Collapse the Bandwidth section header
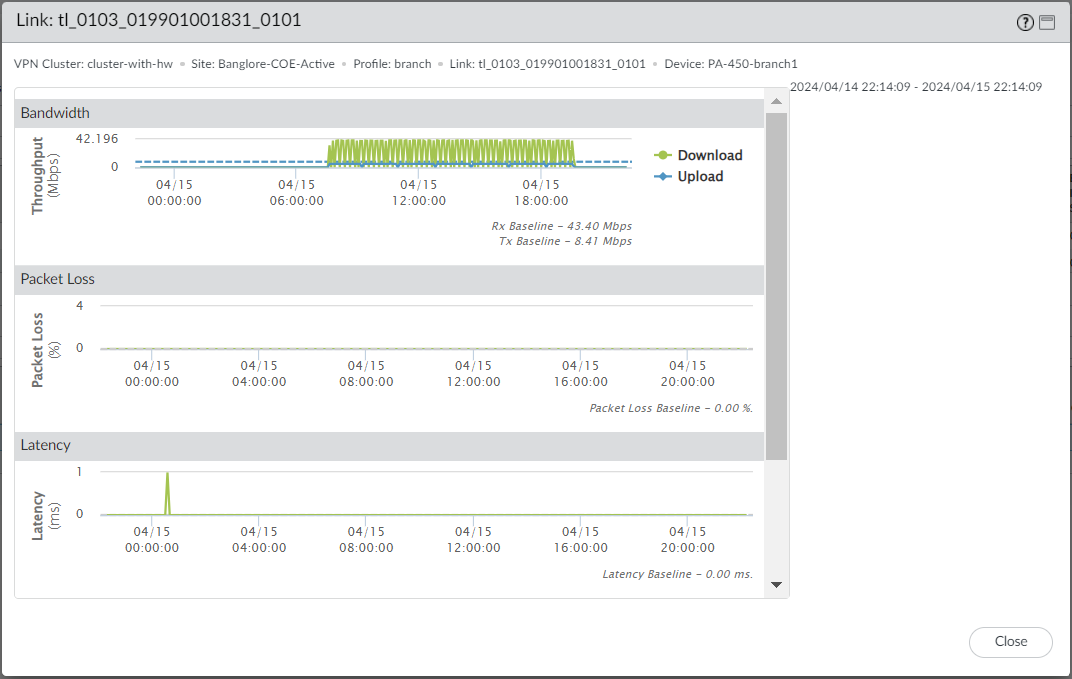The width and height of the screenshot is (1072, 679). pyautogui.click(x=389, y=113)
